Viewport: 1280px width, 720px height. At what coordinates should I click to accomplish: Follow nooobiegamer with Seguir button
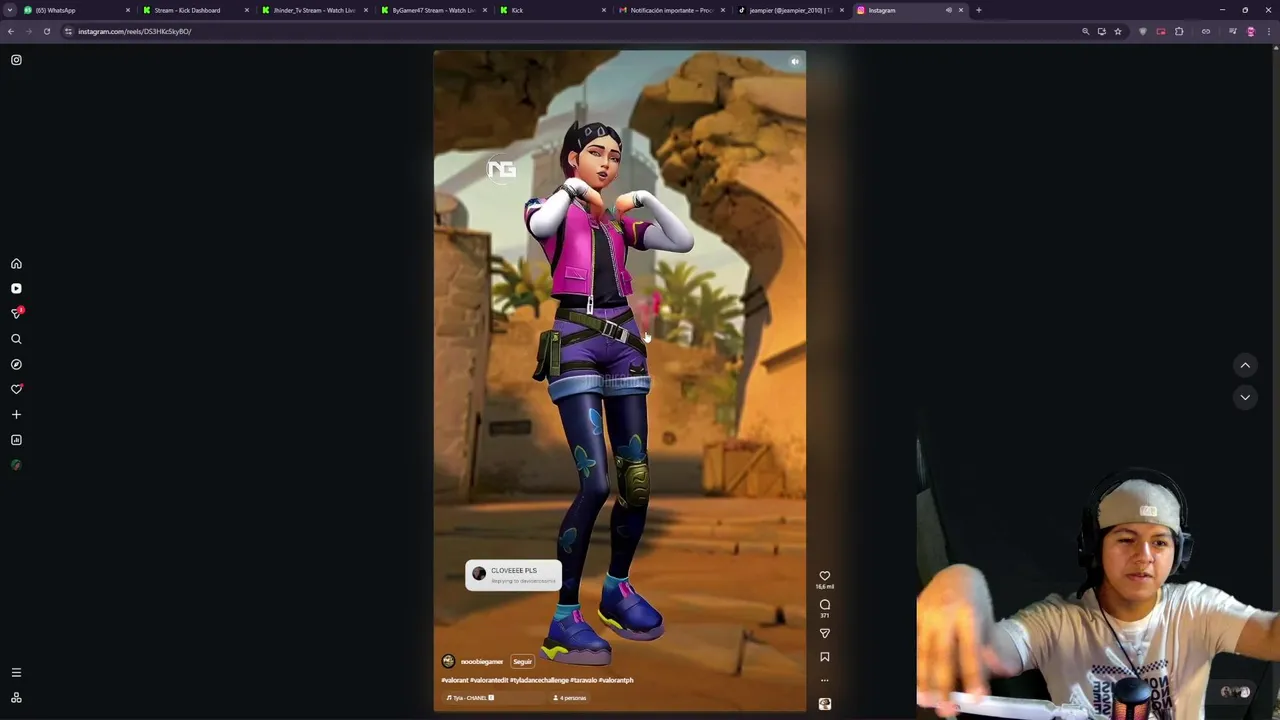(522, 662)
